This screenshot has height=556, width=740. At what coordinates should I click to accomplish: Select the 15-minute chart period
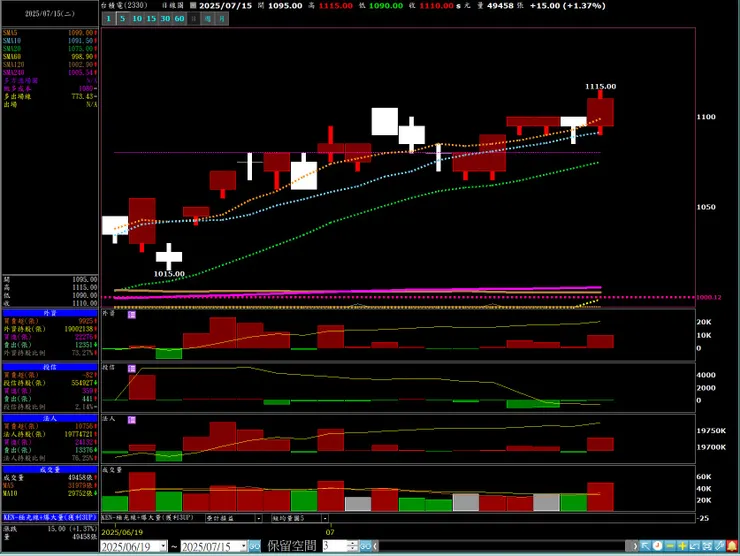[x=151, y=18]
